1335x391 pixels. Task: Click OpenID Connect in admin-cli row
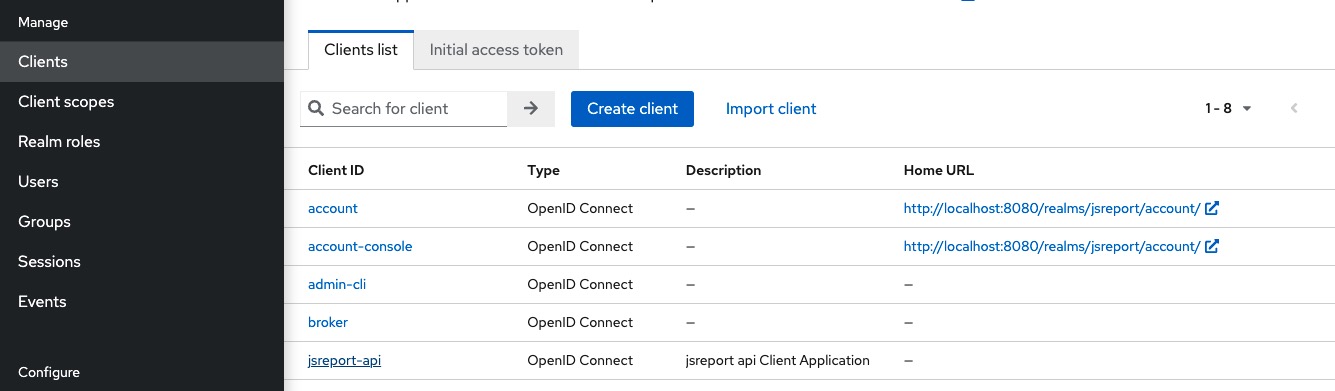pos(580,285)
